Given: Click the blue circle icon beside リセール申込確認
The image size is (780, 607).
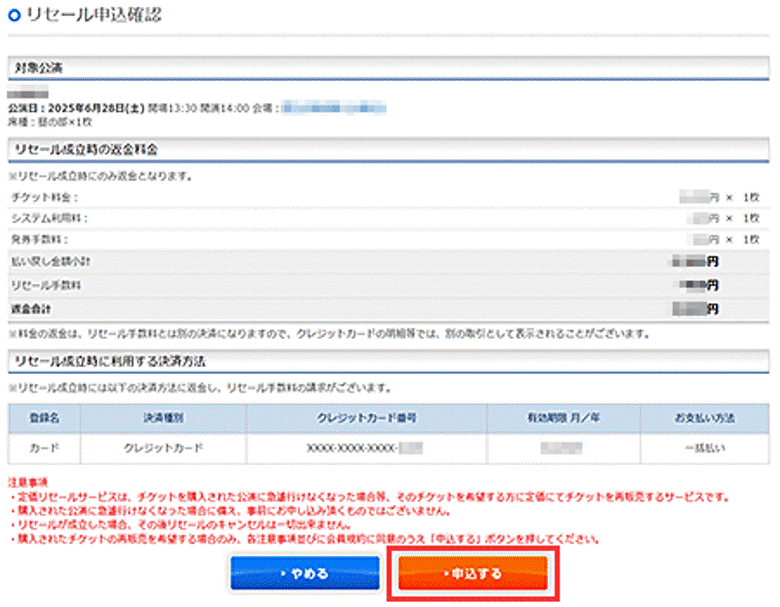Looking at the screenshot, I should coord(14,16).
